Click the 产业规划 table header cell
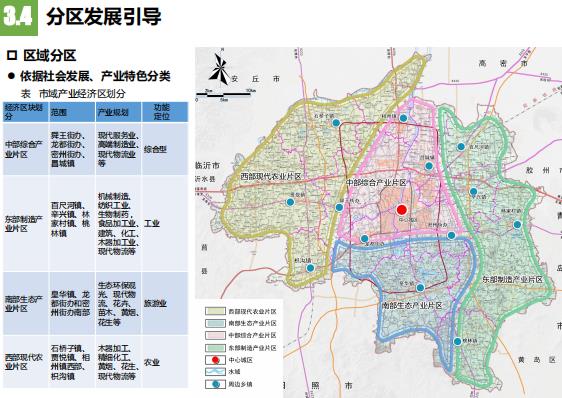This screenshot has width=562, height=398. 118,112
